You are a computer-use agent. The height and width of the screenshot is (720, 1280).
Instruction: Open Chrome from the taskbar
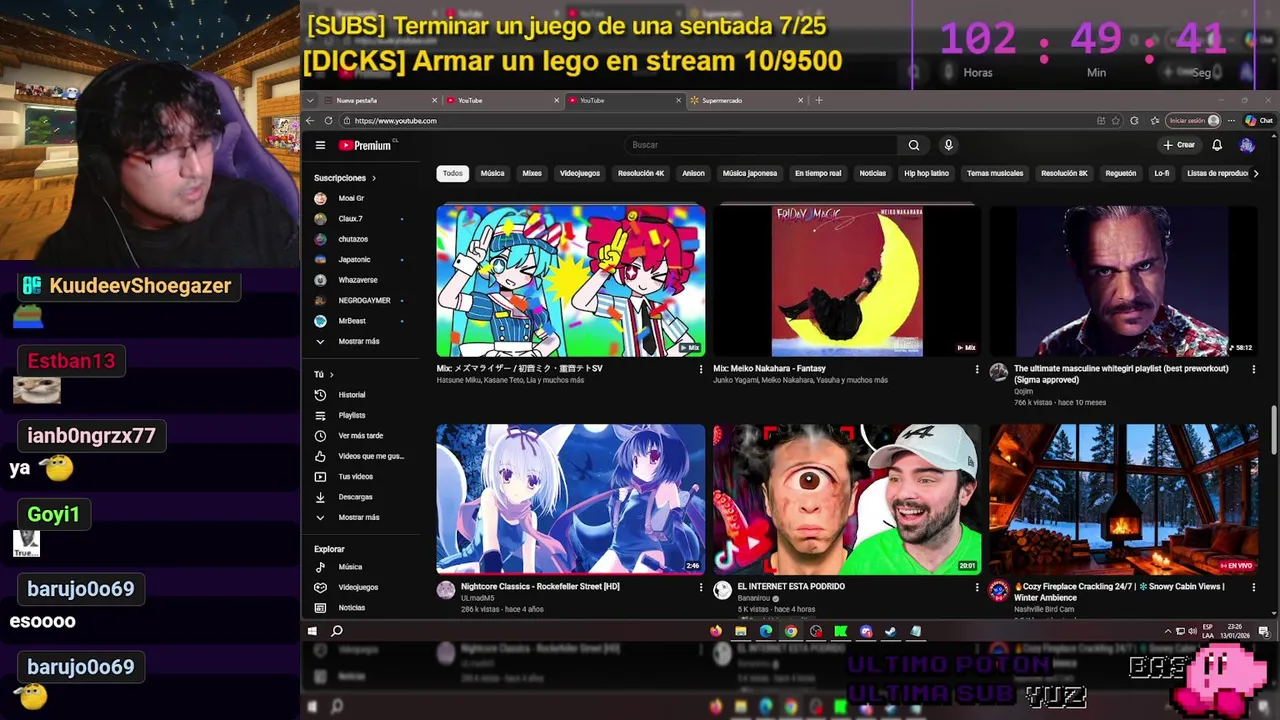click(x=791, y=631)
